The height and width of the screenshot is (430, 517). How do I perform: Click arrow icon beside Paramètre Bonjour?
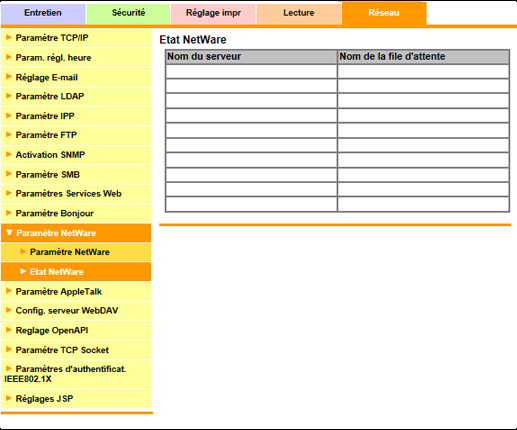pos(9,213)
